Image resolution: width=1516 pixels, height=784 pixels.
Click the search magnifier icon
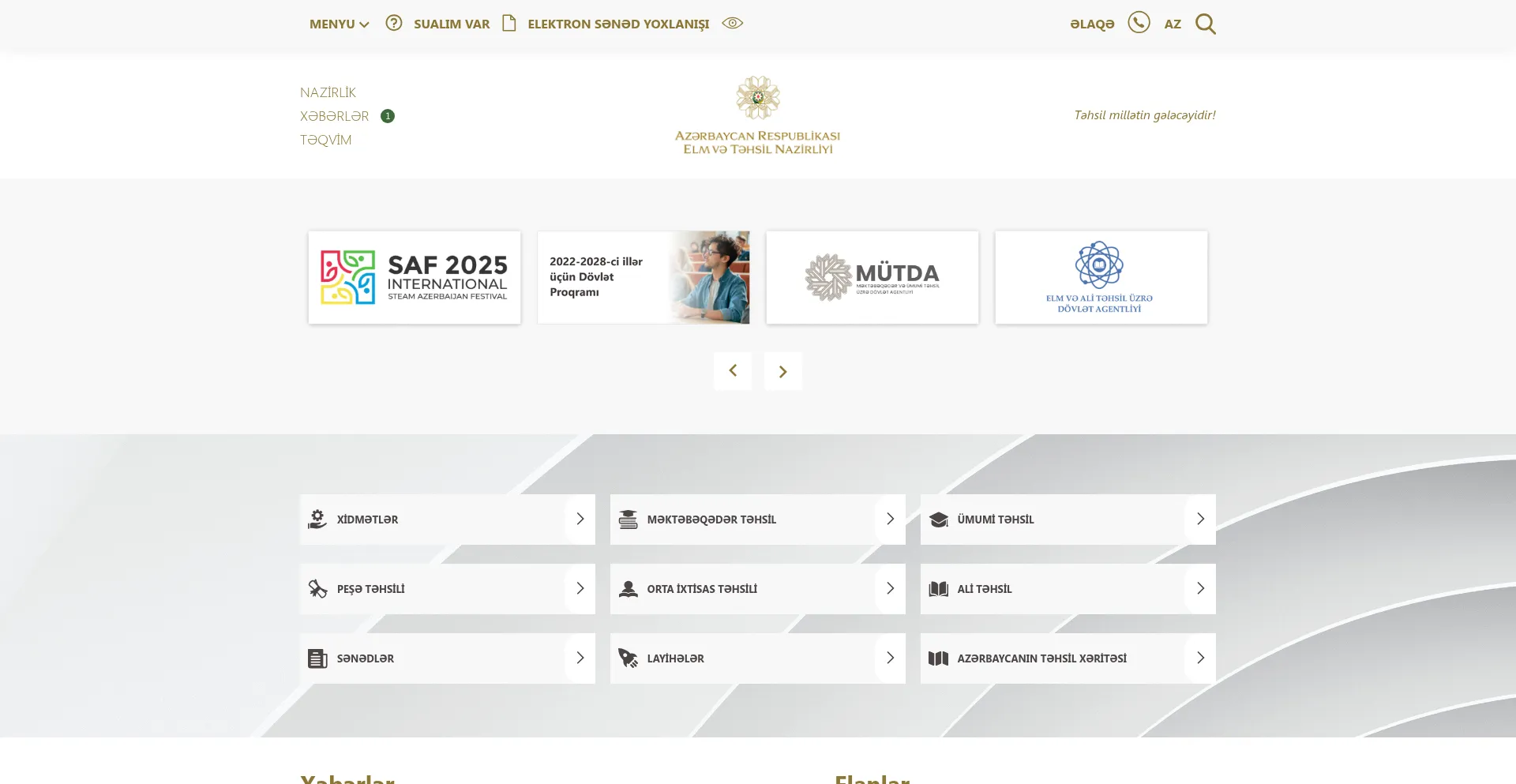click(x=1205, y=24)
